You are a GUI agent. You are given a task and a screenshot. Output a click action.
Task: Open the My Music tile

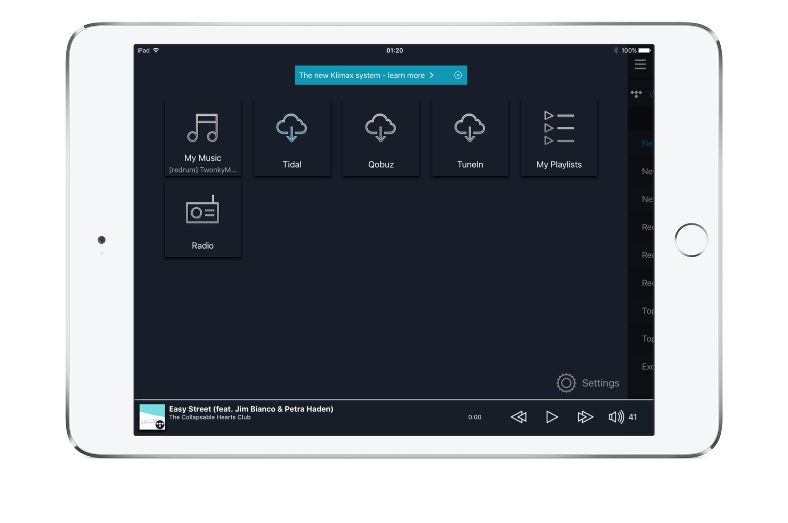pyautogui.click(x=203, y=138)
